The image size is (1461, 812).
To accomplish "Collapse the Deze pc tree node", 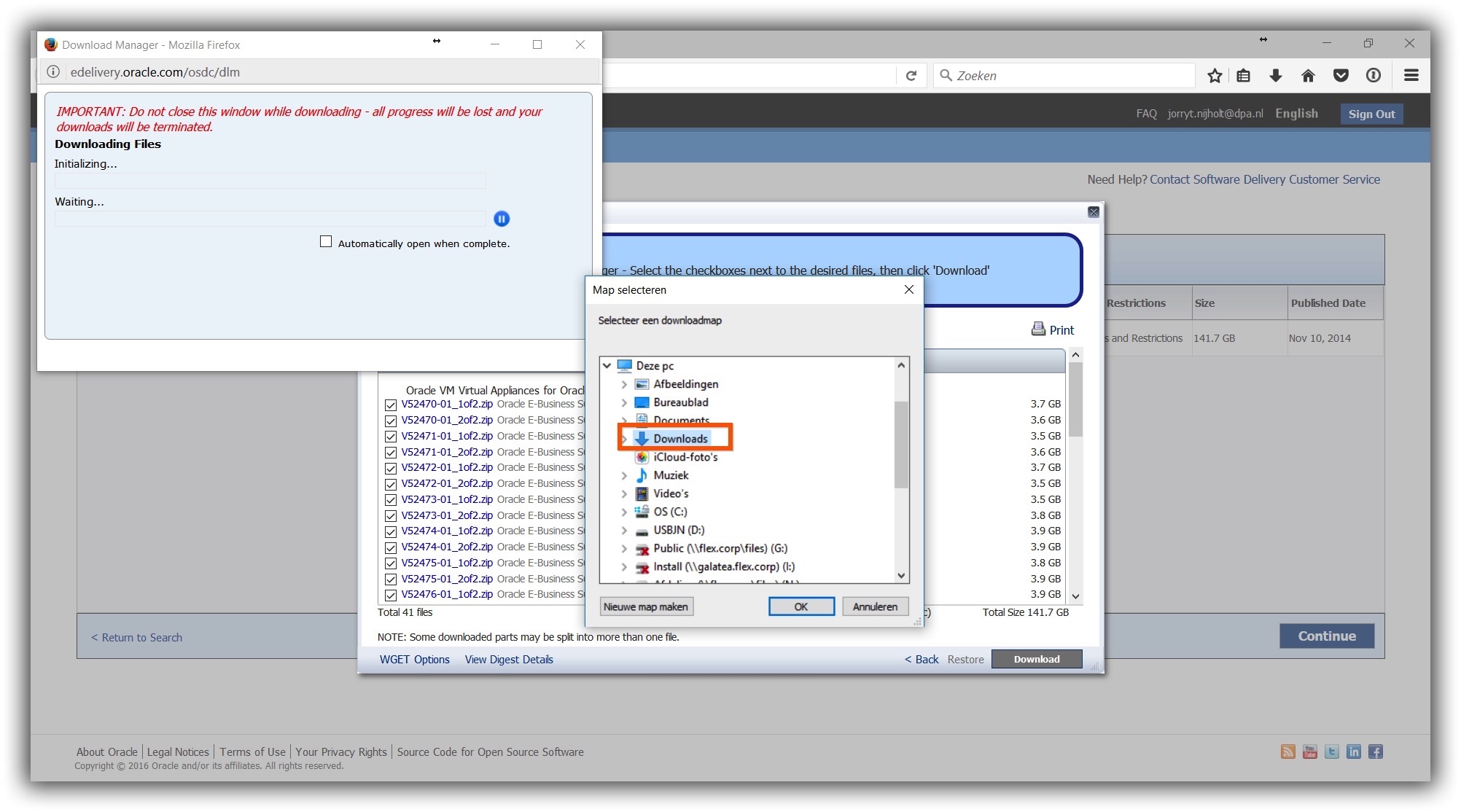I will tap(607, 365).
